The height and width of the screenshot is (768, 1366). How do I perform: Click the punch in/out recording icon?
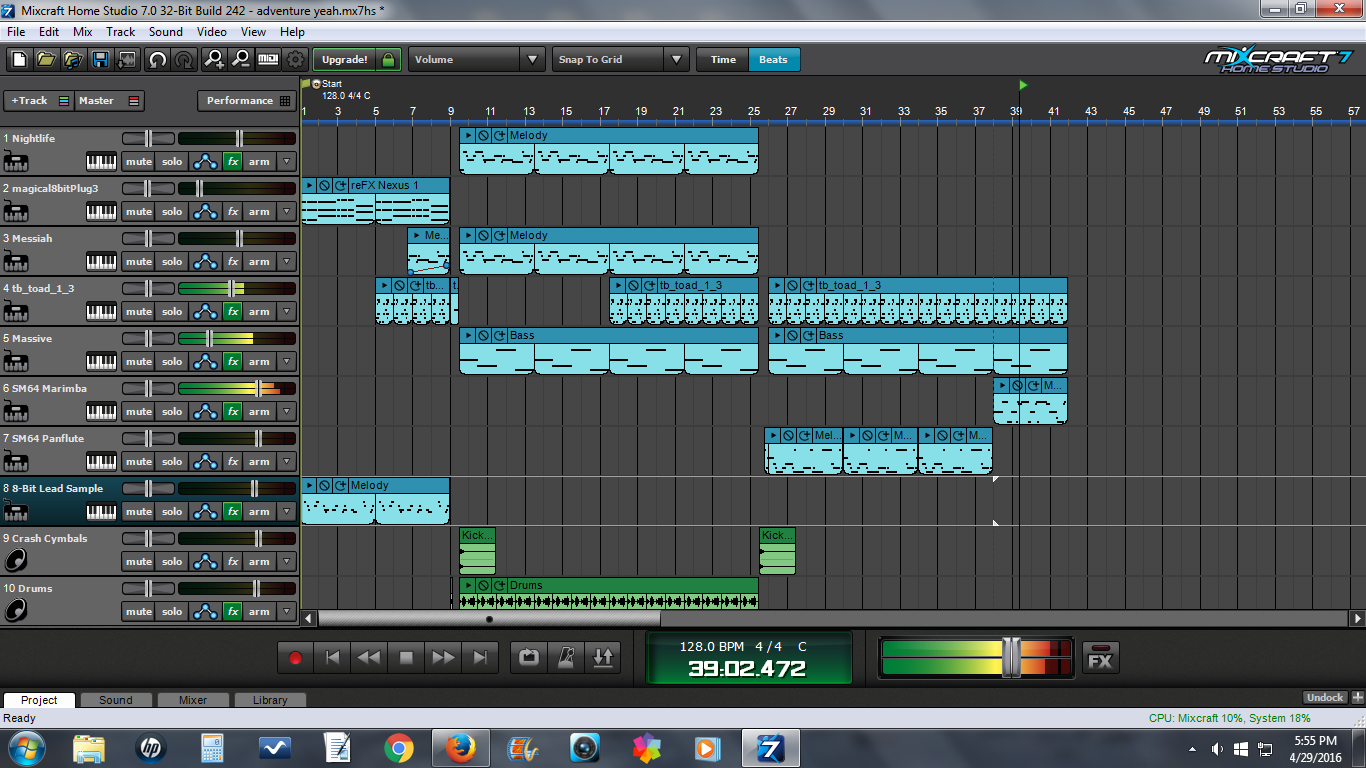click(x=603, y=657)
